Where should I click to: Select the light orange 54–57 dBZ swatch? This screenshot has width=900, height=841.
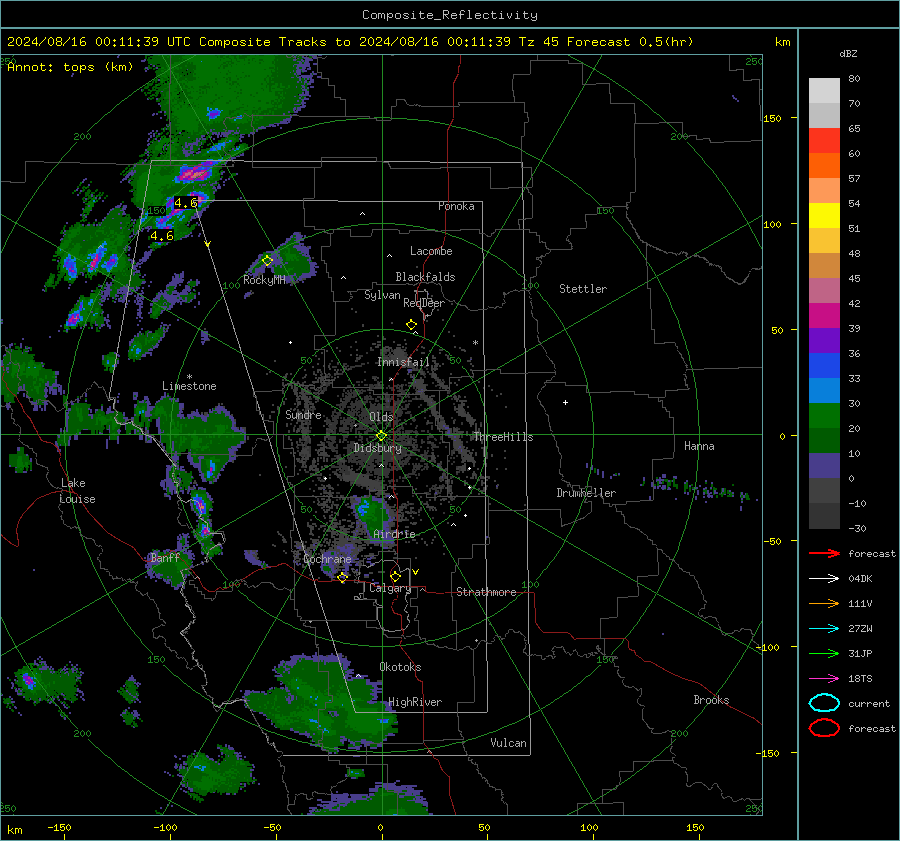tap(824, 191)
